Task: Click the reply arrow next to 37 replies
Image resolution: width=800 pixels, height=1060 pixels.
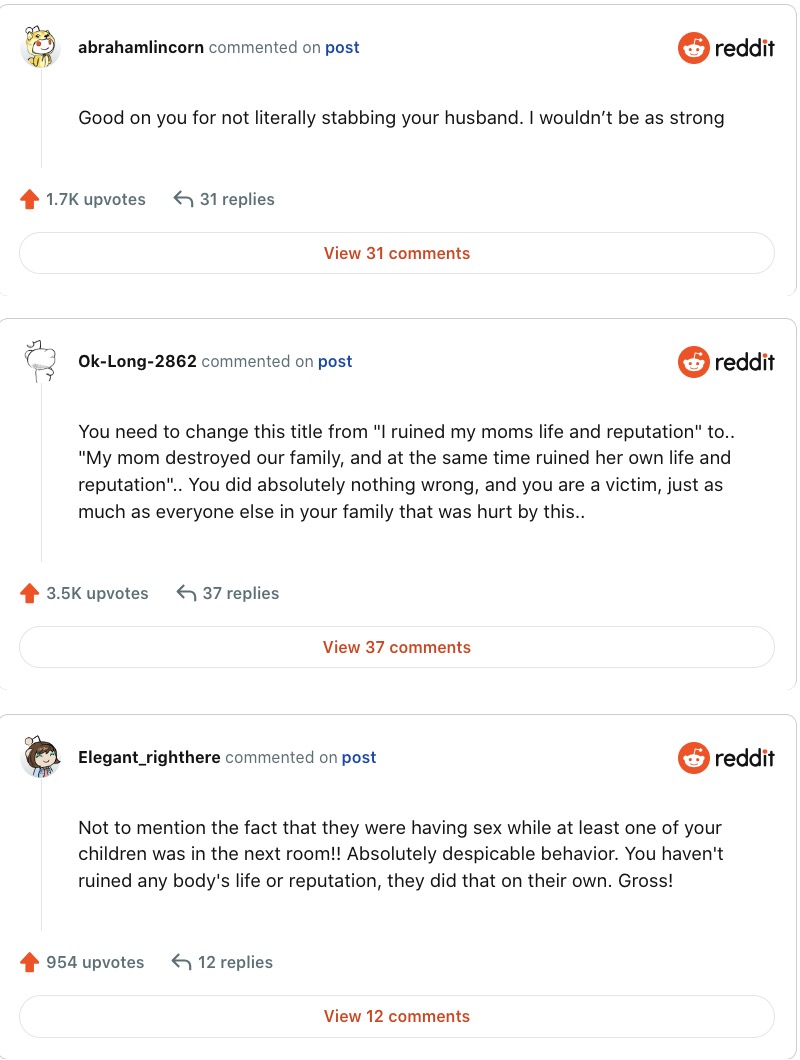Action: tap(186, 593)
